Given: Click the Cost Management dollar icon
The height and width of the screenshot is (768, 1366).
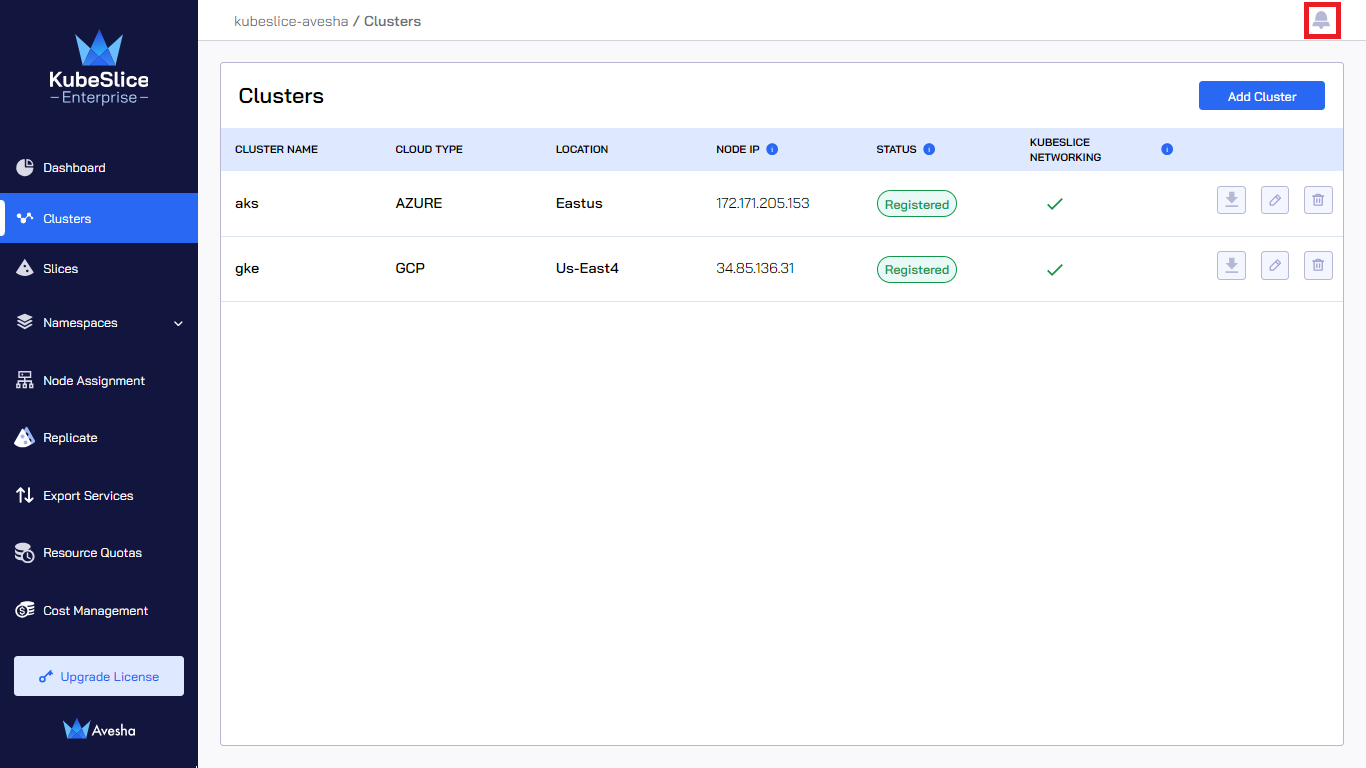Looking at the screenshot, I should tap(25, 610).
